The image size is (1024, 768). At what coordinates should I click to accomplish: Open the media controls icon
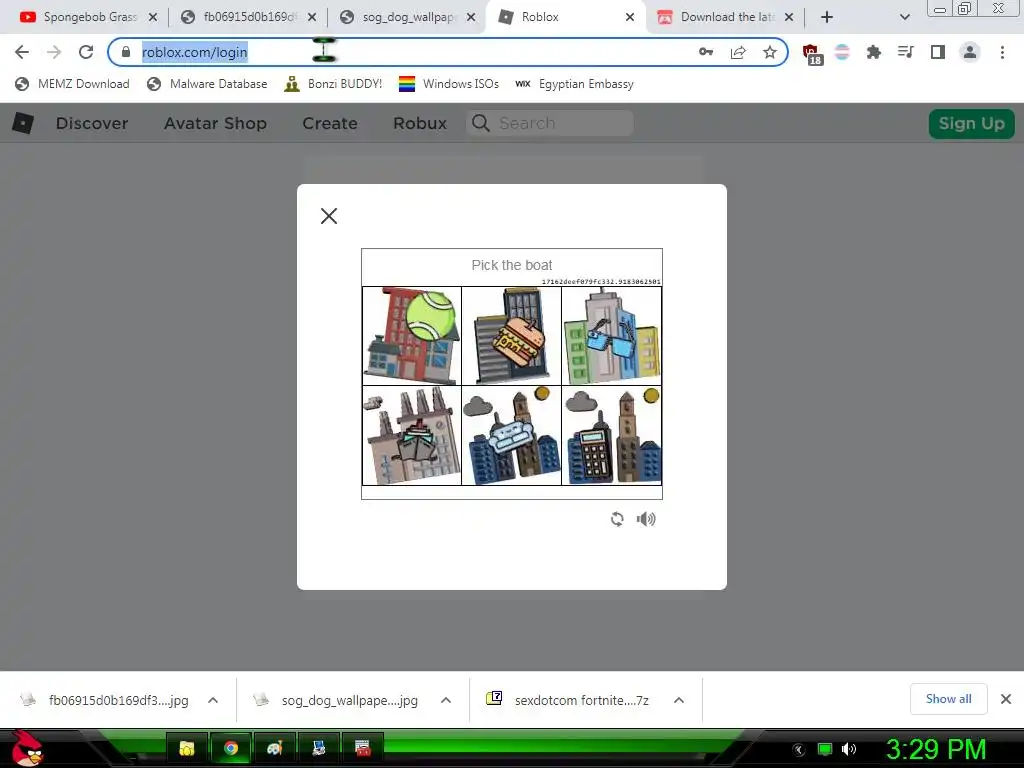[x=906, y=52]
